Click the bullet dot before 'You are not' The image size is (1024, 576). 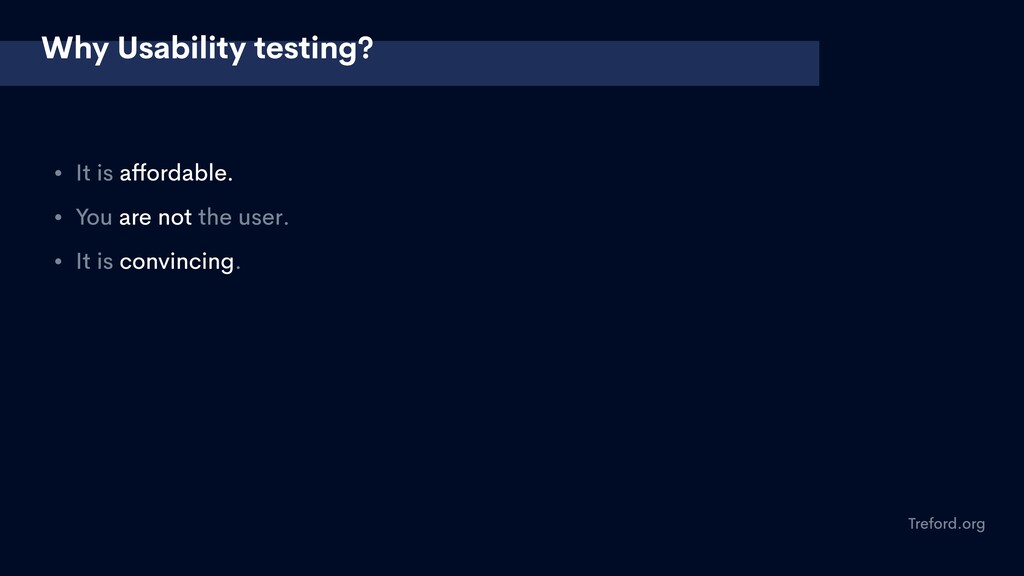[x=58, y=217]
